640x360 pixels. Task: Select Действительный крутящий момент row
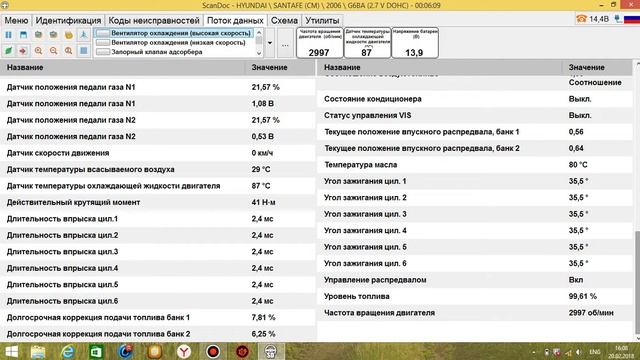tap(158, 202)
